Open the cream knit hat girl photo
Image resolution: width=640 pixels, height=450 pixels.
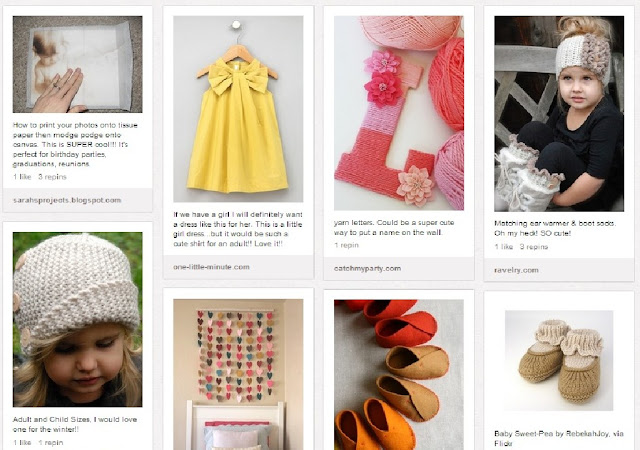coord(78,319)
